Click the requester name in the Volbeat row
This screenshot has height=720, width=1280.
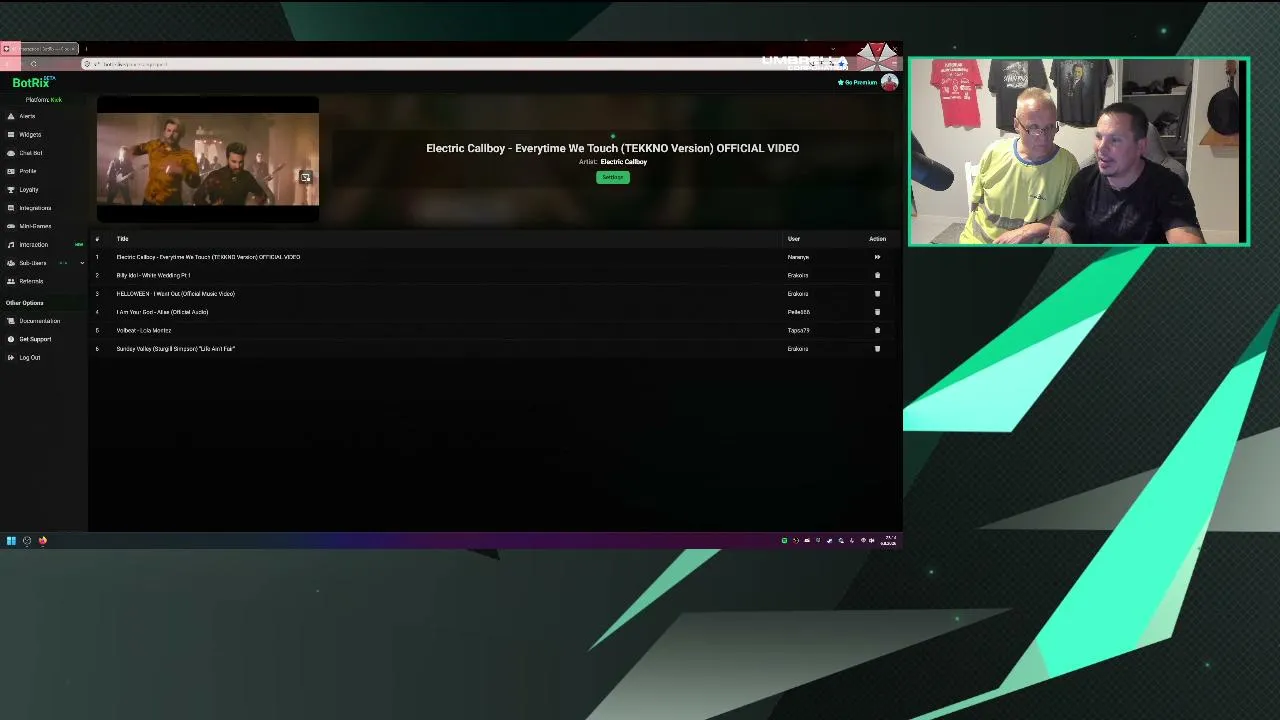point(798,330)
